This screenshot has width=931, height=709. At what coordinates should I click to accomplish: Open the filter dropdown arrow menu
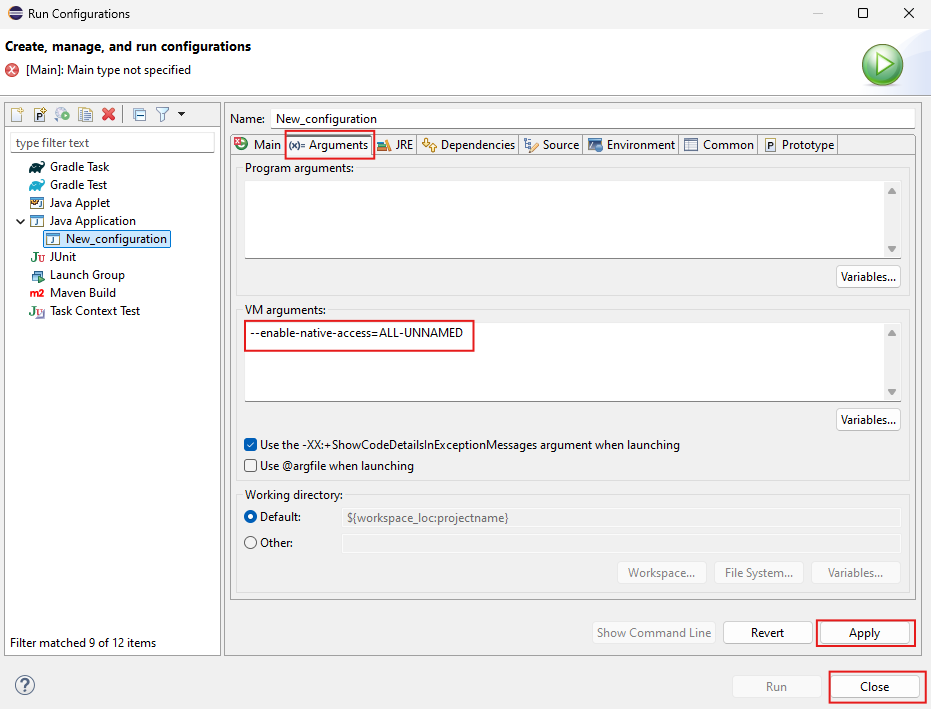click(x=181, y=115)
